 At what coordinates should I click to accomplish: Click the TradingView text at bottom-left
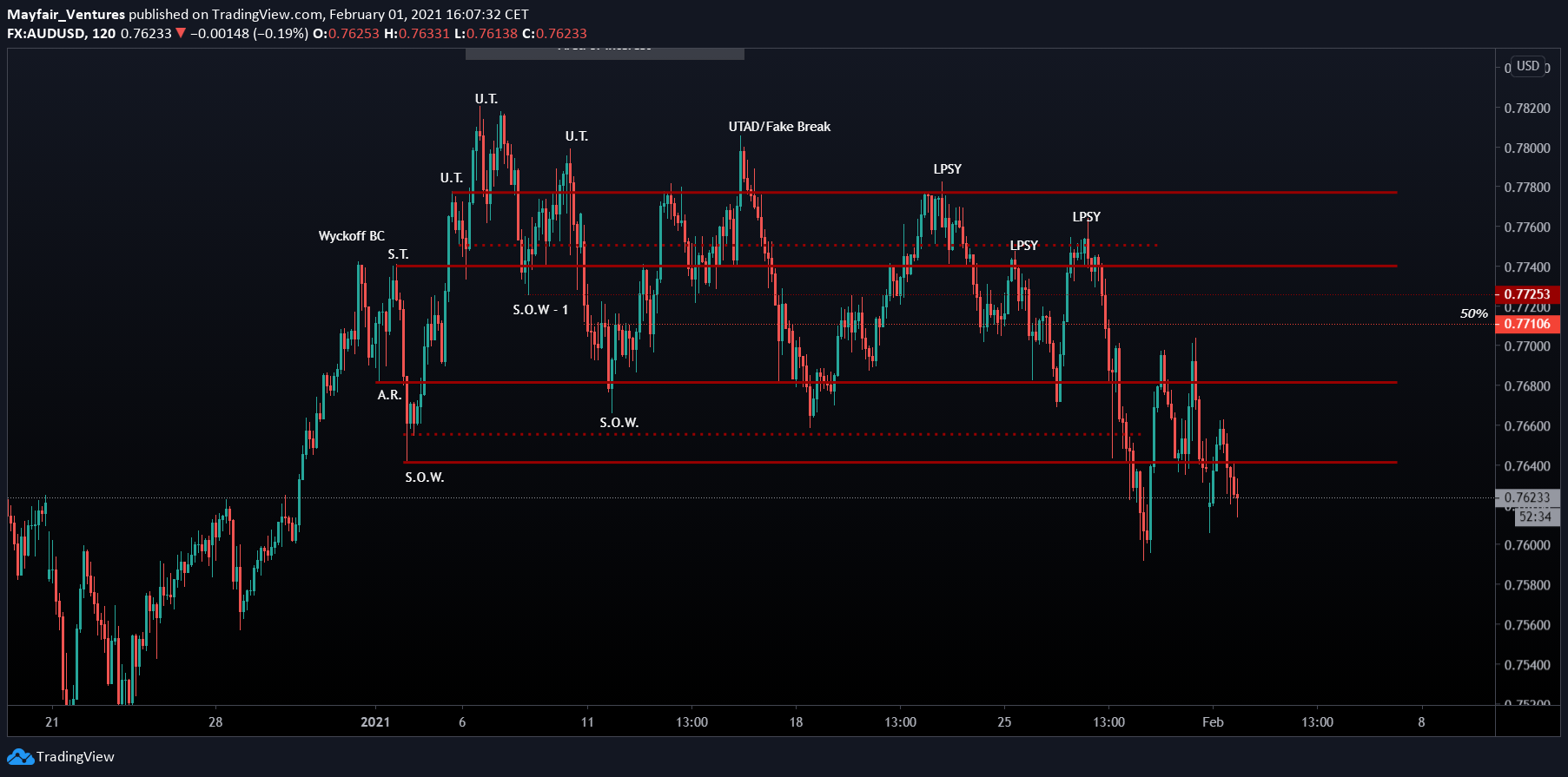pos(76,757)
